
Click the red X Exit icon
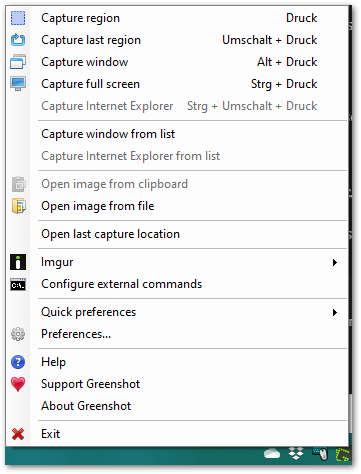[x=18, y=434]
